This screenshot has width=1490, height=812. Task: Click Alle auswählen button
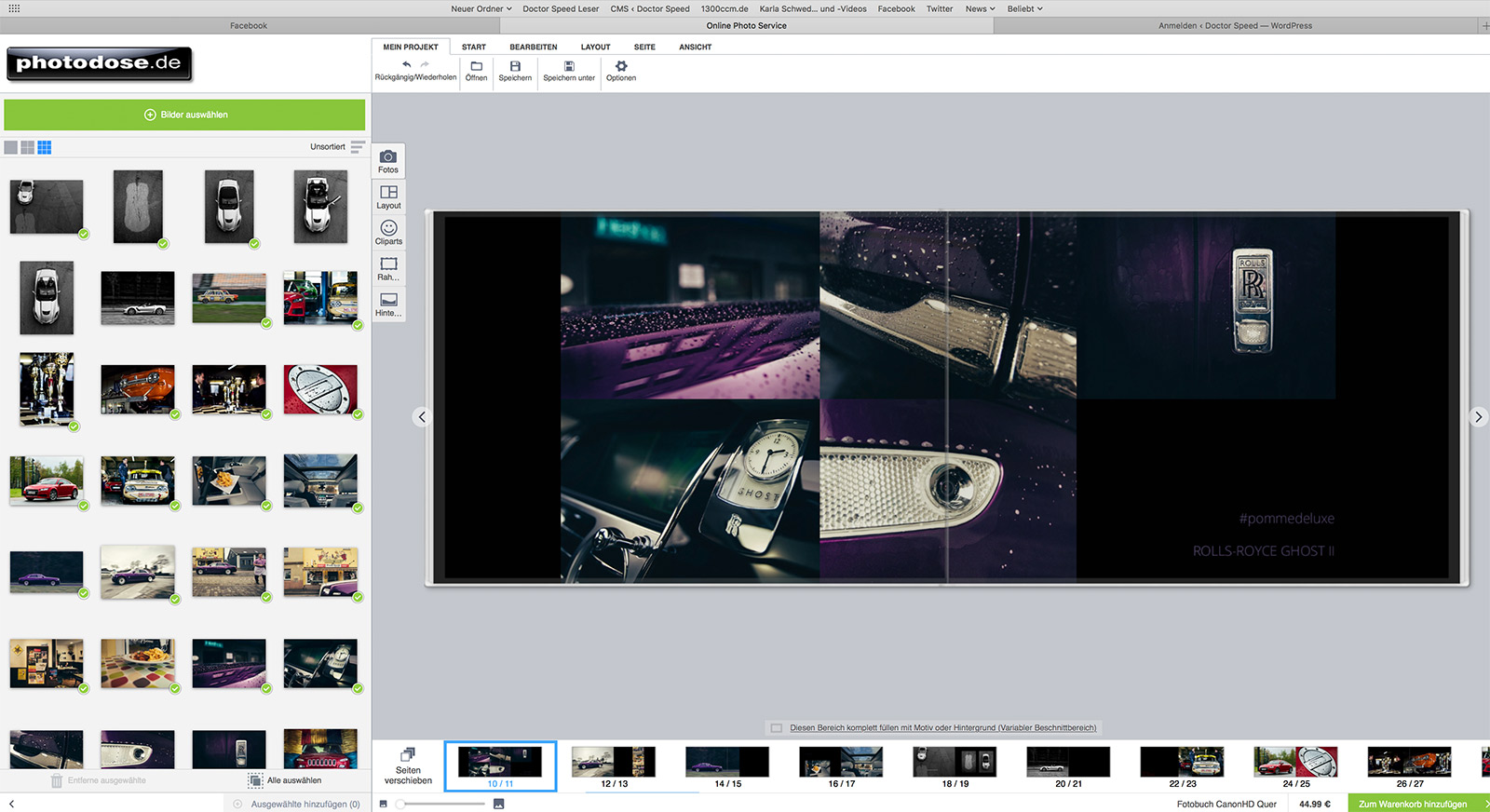[x=285, y=780]
